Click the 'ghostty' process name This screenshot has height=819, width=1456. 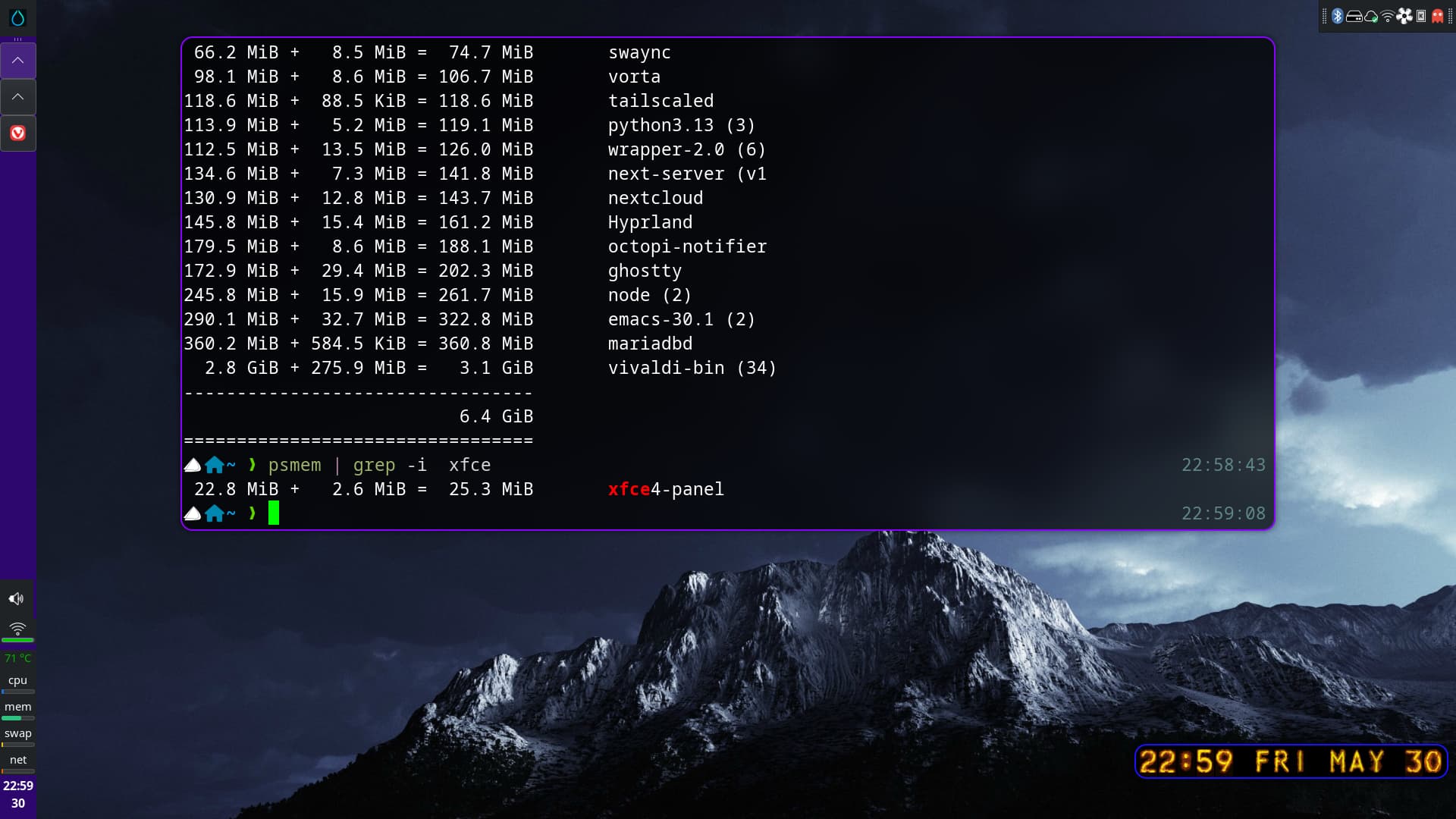click(x=645, y=271)
